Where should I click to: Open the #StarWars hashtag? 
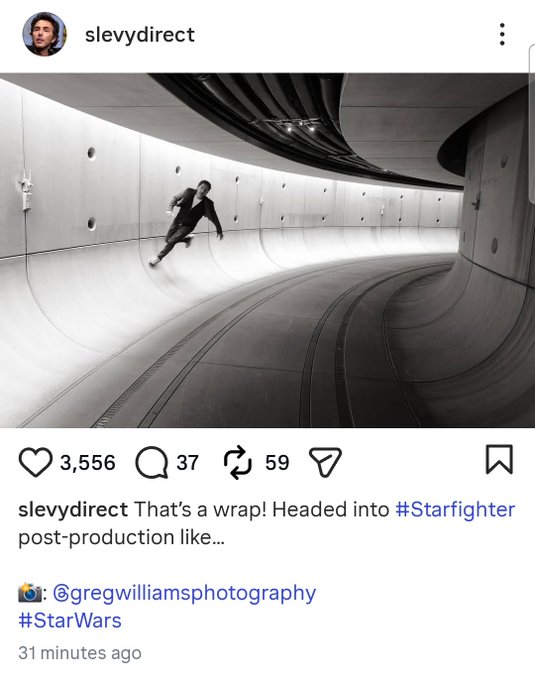[x=70, y=620]
